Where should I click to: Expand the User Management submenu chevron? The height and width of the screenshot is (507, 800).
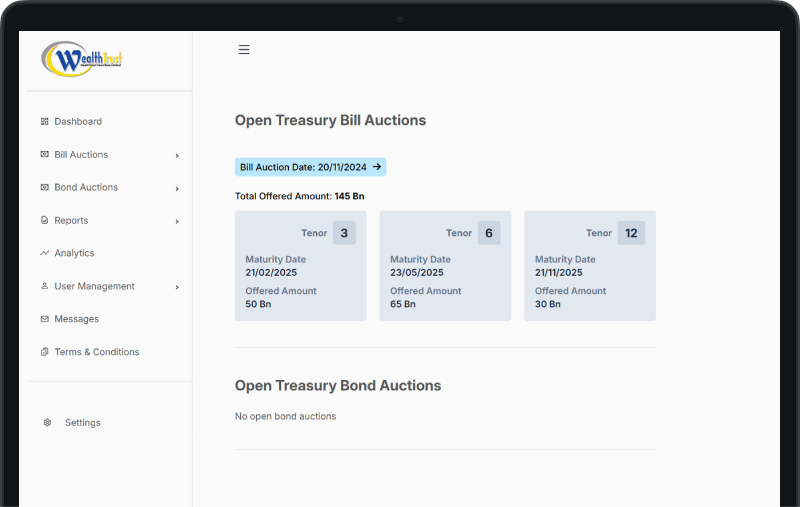point(177,287)
